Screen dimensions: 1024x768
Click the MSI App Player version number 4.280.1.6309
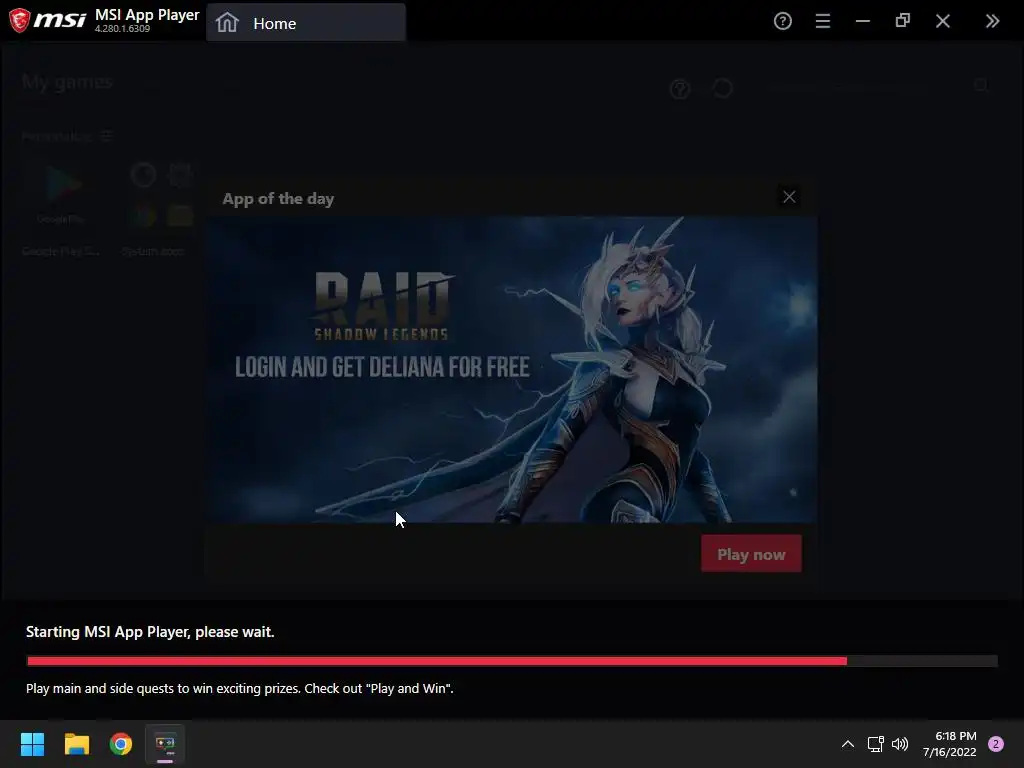point(122,29)
